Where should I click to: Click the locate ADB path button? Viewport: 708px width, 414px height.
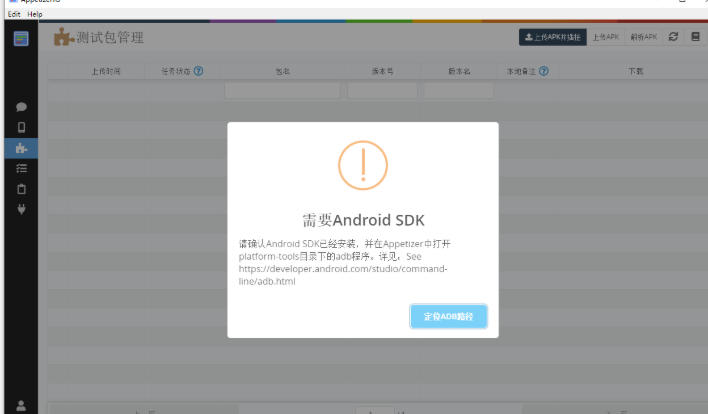[448, 316]
